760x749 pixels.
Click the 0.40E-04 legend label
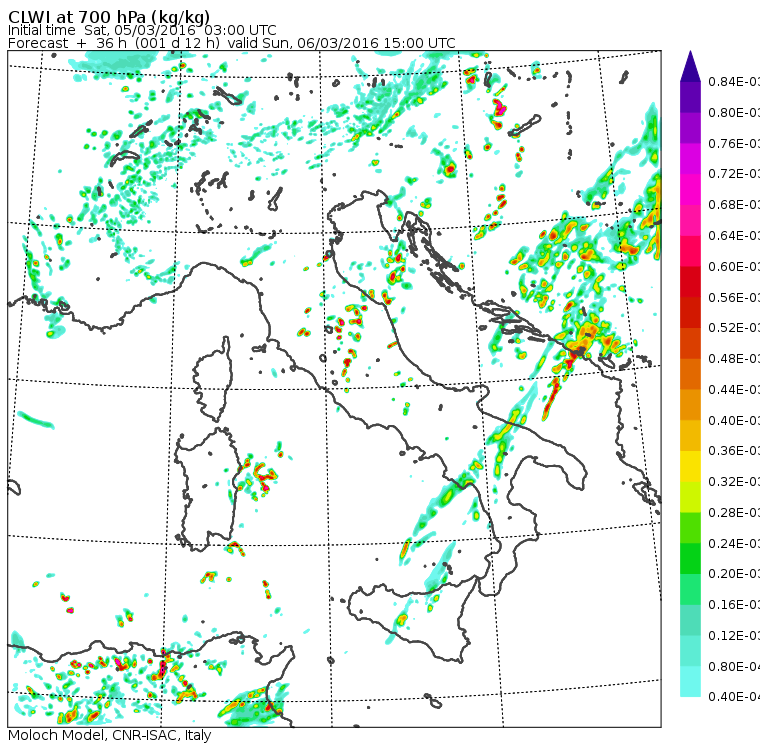point(734,697)
